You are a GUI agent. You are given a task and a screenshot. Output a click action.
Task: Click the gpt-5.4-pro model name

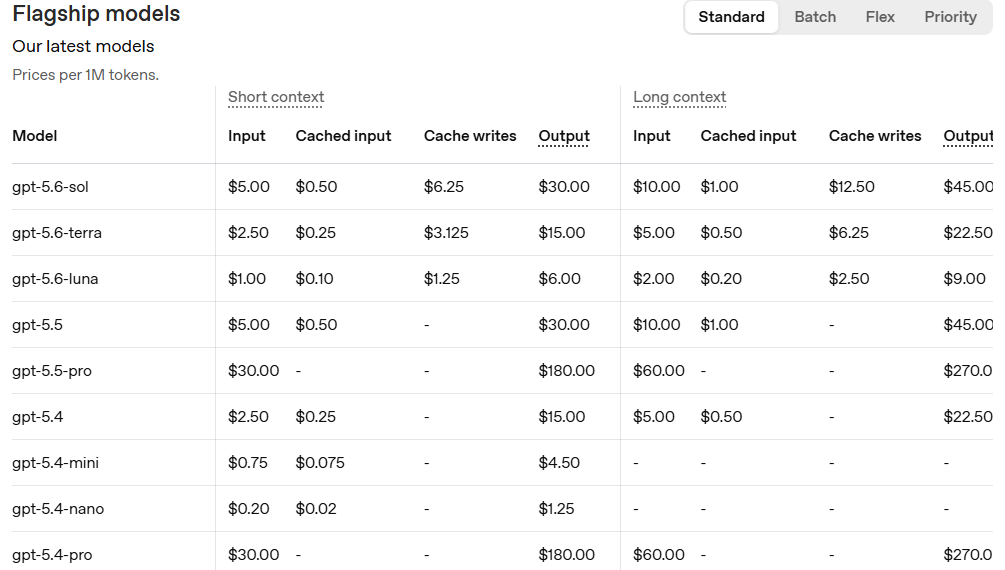52,555
